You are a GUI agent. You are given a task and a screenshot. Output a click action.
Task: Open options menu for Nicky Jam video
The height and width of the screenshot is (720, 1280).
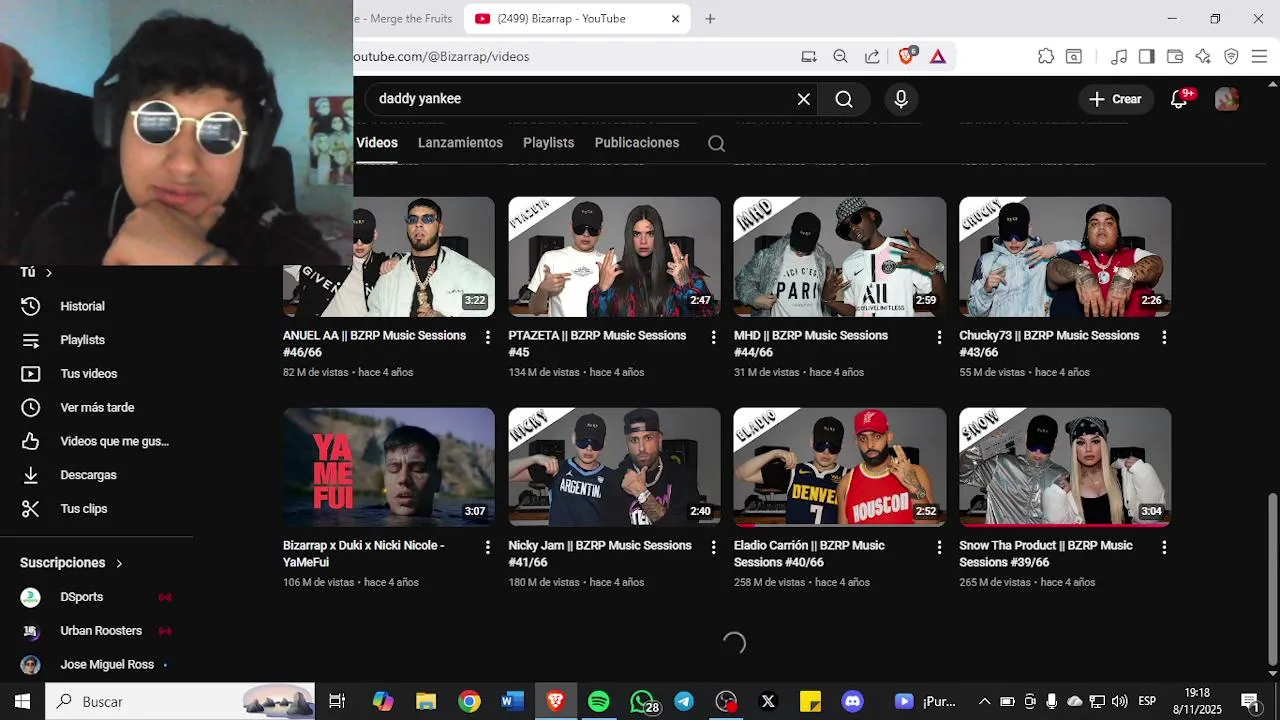tap(713, 548)
